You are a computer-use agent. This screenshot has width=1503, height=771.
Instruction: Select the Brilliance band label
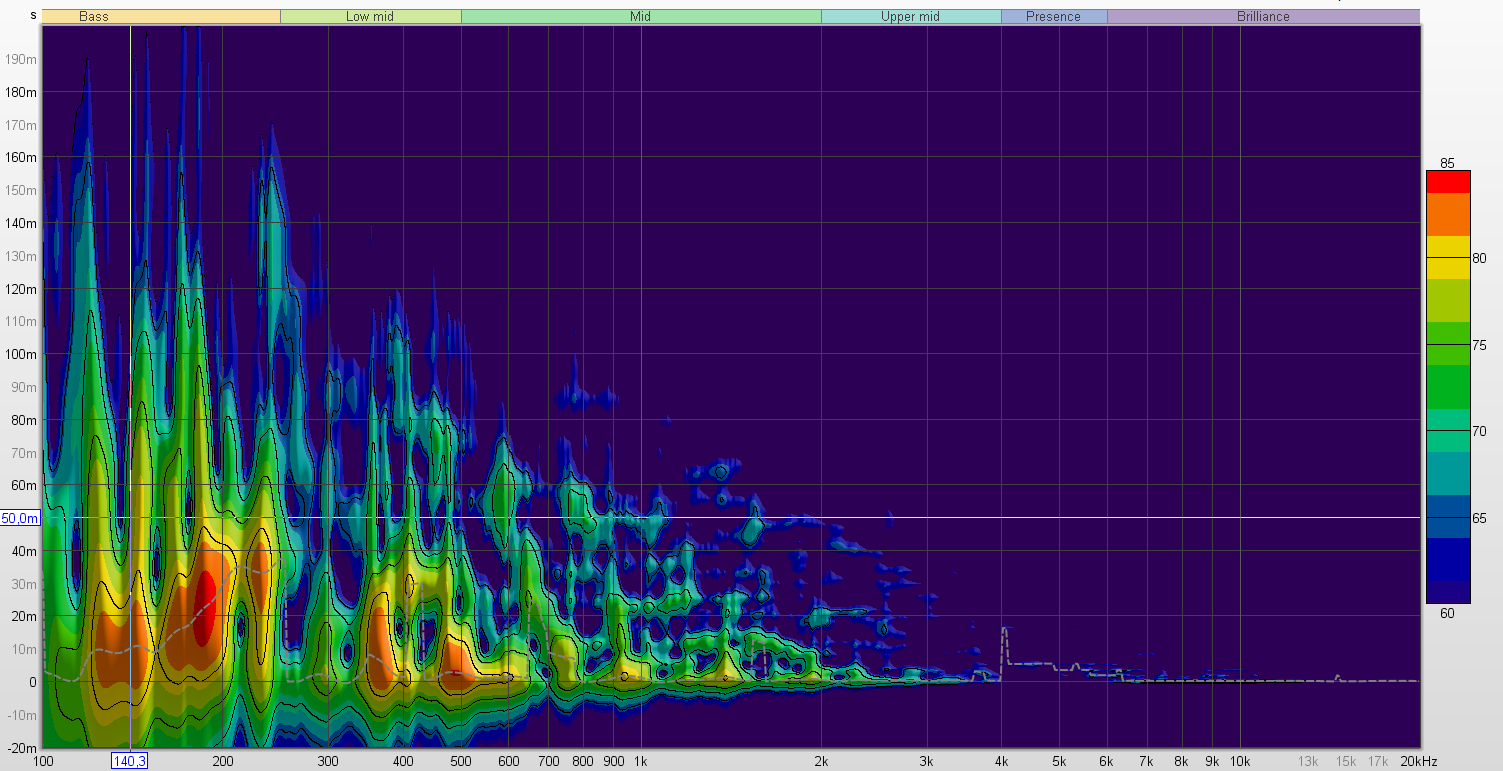pyautogui.click(x=1263, y=16)
